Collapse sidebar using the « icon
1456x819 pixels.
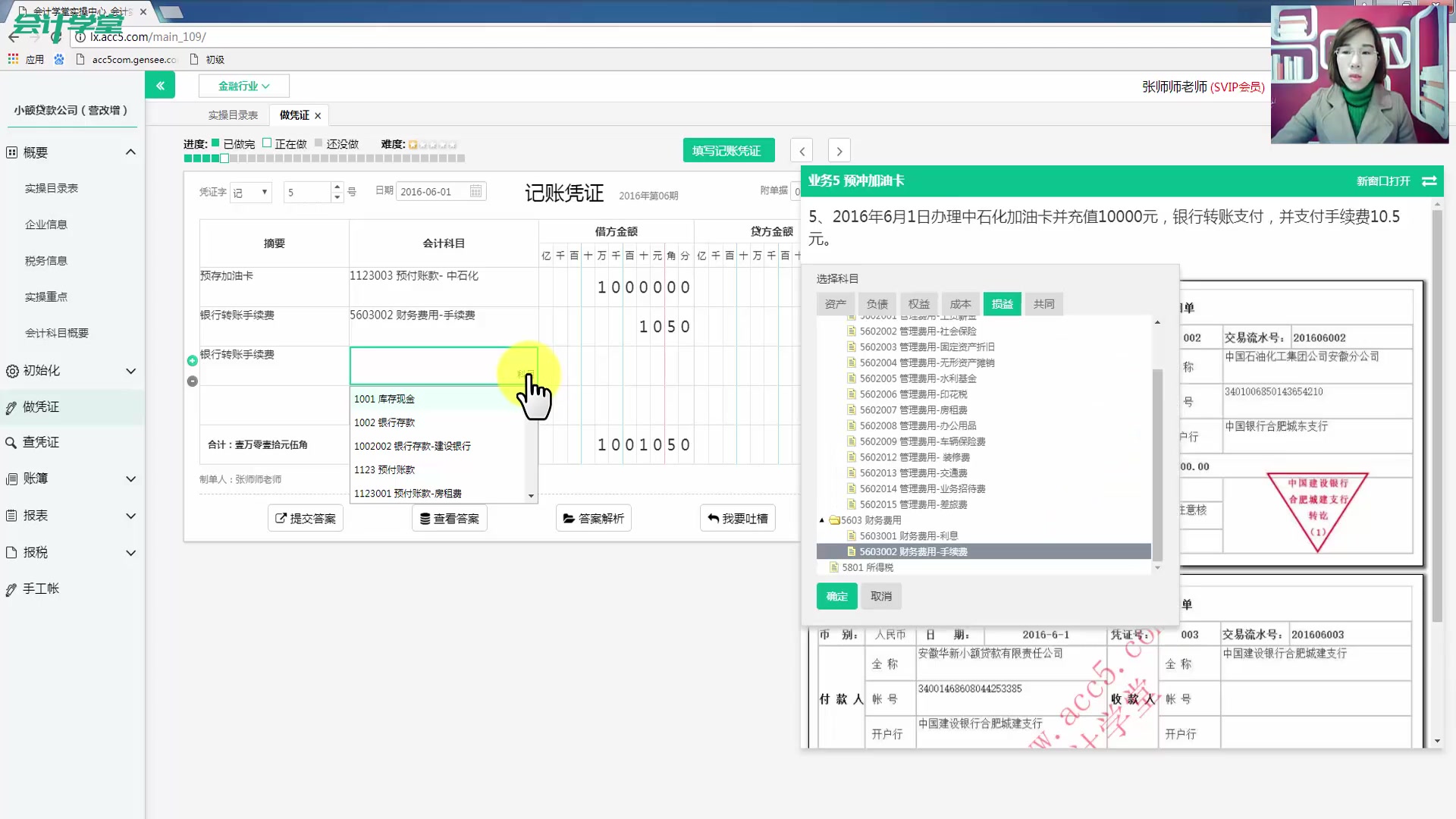coord(160,85)
